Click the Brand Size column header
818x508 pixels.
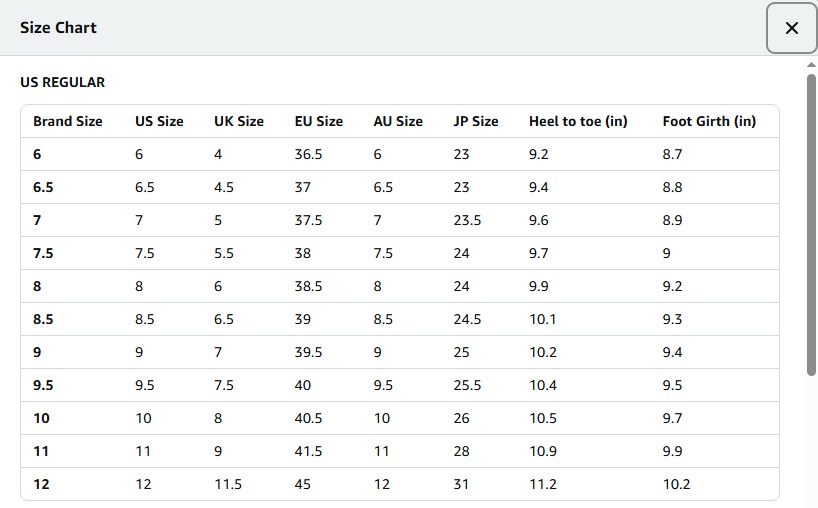(x=68, y=121)
